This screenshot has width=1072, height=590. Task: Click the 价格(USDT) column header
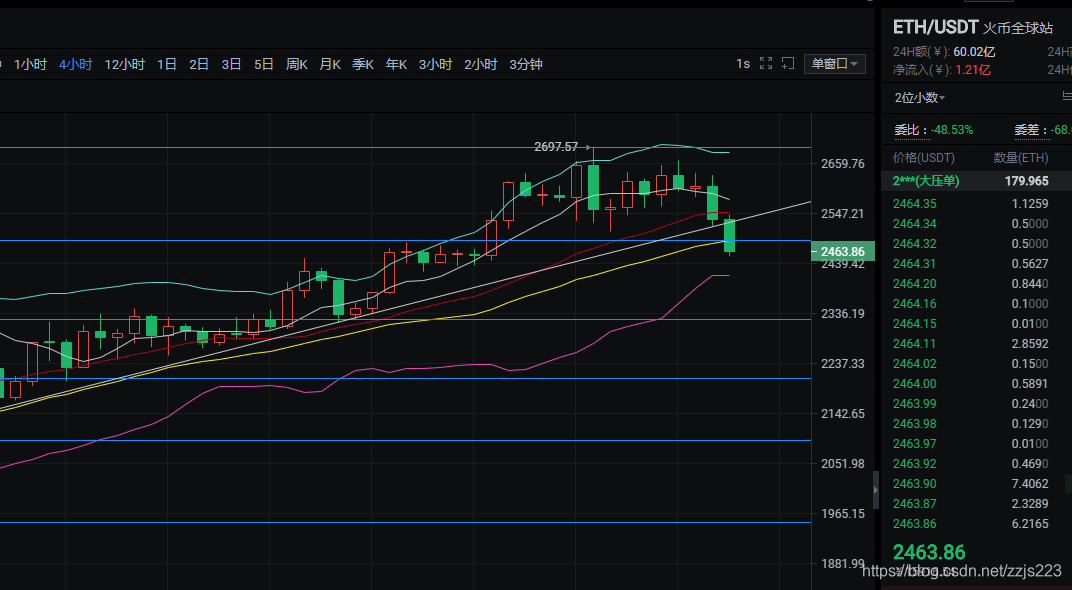[924, 158]
